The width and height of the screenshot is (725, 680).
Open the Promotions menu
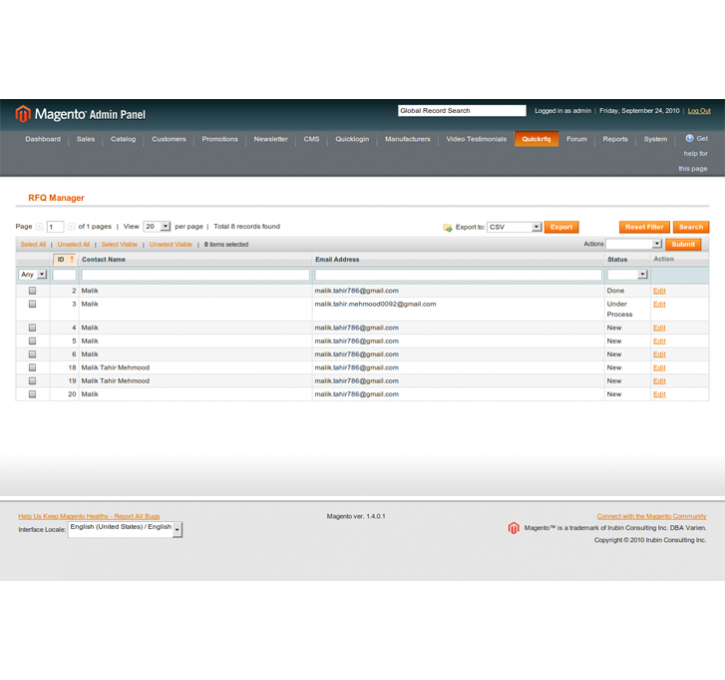click(x=220, y=139)
